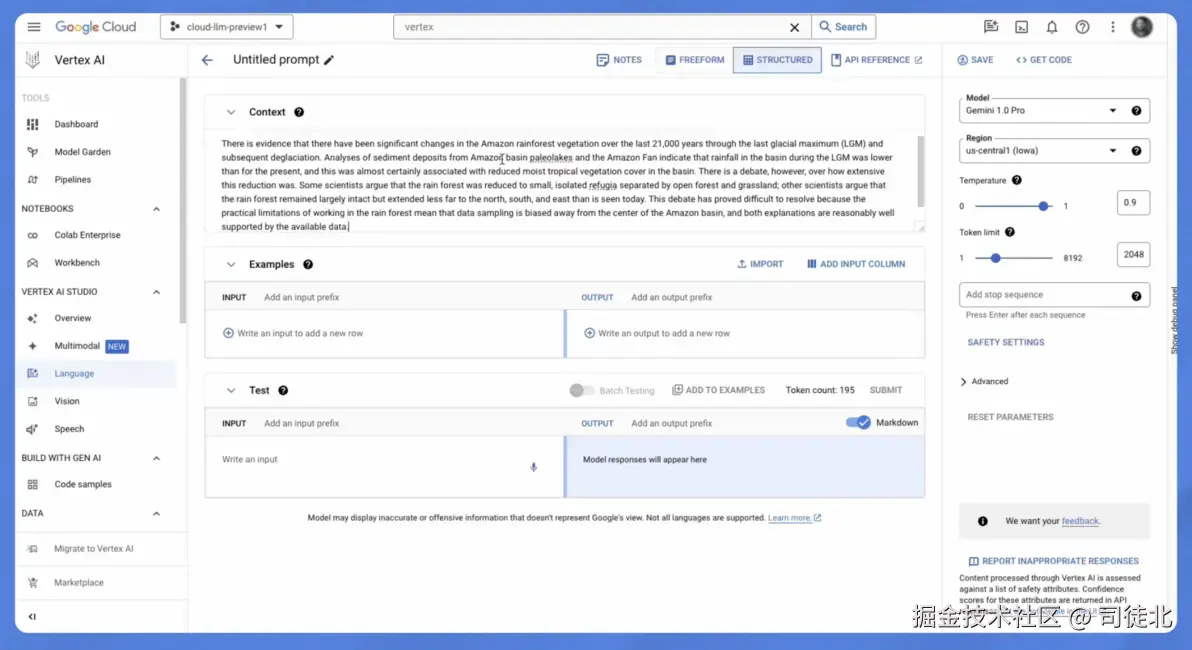Show help for Token limit
Viewport: 1192px width, 650px height.
1010,232
